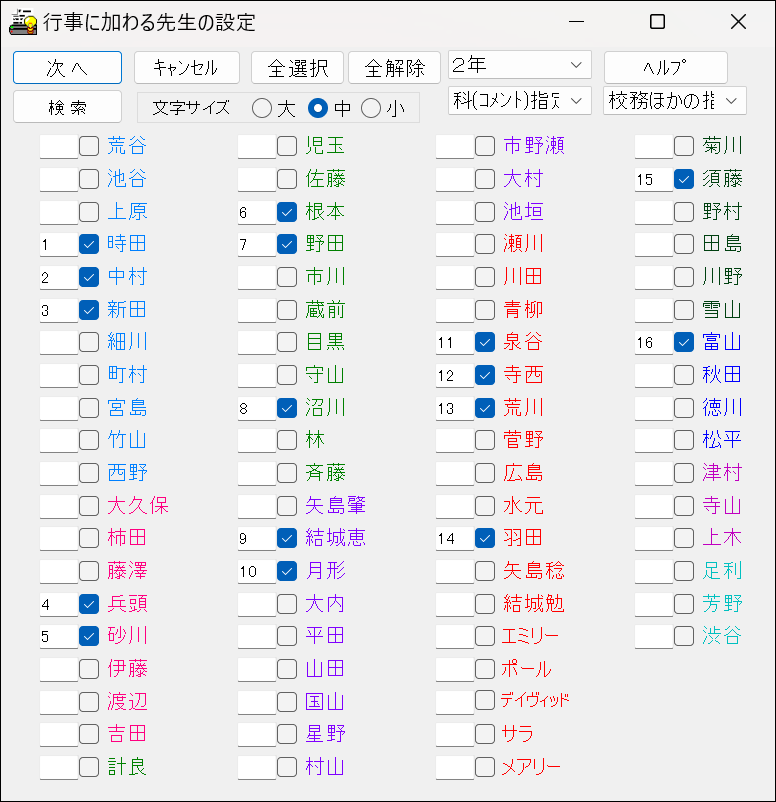Click the 検索 button
Image resolution: width=776 pixels, height=802 pixels.
click(68, 107)
